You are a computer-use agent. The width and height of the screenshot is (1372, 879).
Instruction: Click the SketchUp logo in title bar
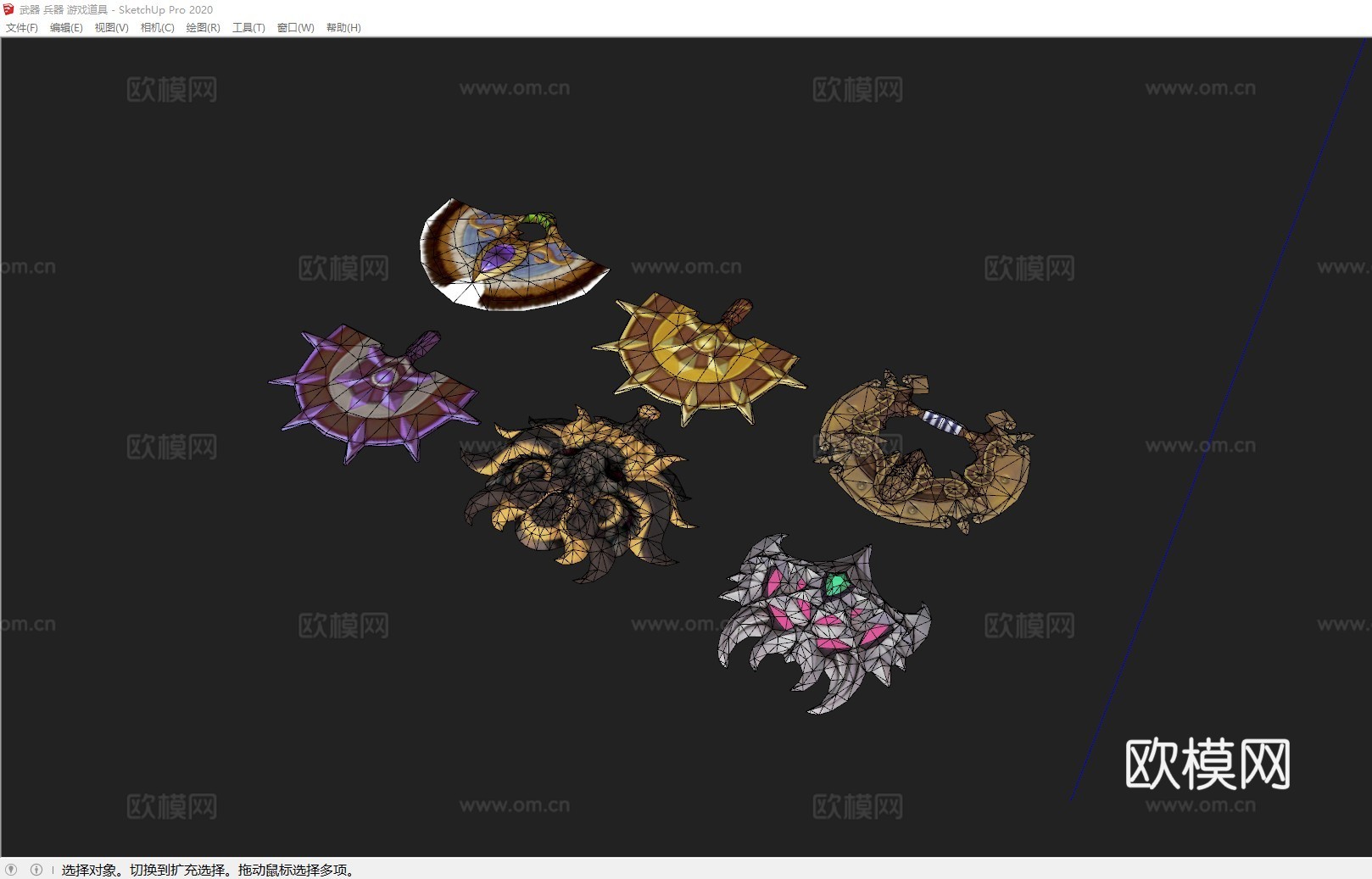click(9, 9)
